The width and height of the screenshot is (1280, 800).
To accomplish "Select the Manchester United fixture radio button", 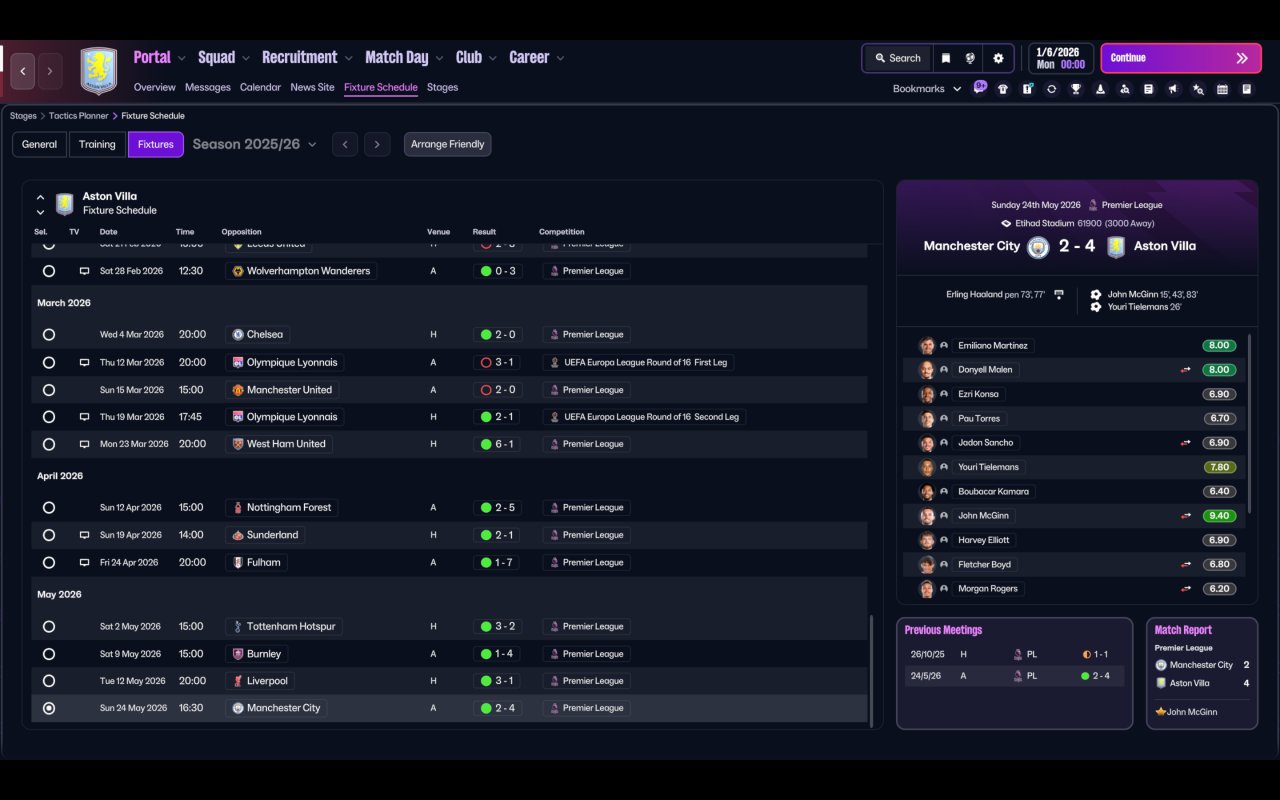I will click(x=48, y=390).
